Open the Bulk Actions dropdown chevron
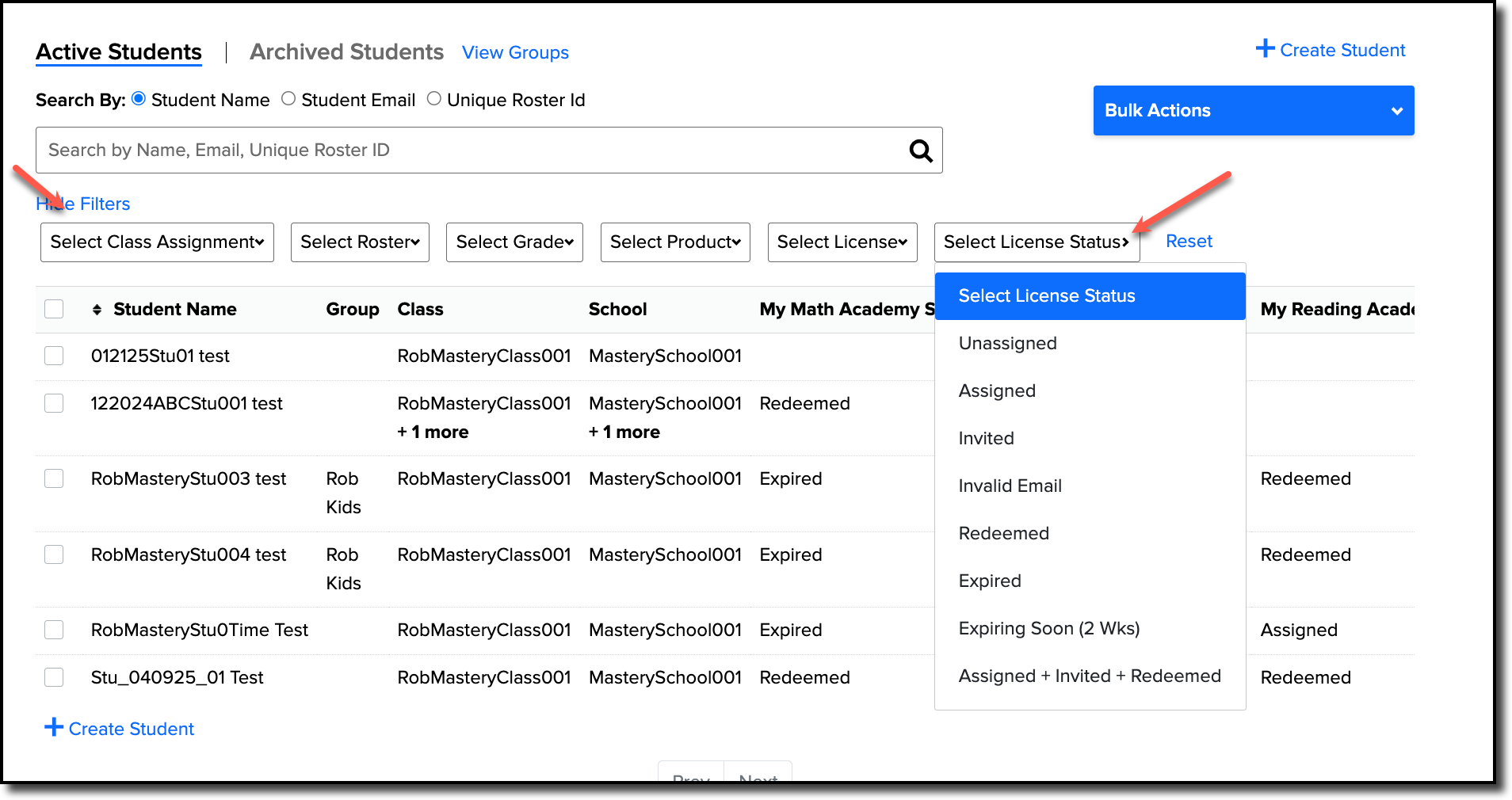Image resolution: width=1512 pixels, height=800 pixels. (1396, 110)
